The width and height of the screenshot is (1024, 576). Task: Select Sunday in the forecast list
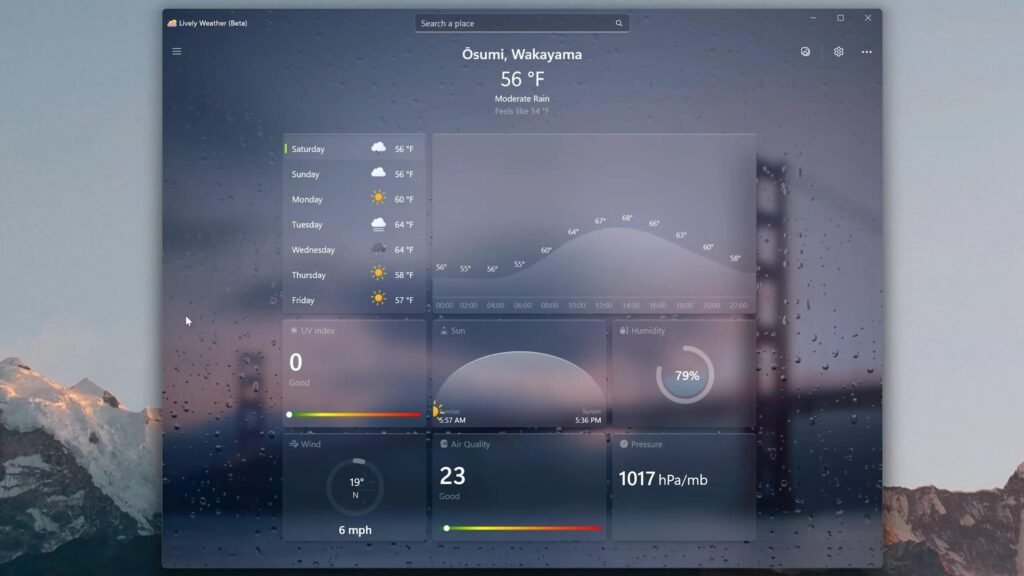(x=354, y=174)
